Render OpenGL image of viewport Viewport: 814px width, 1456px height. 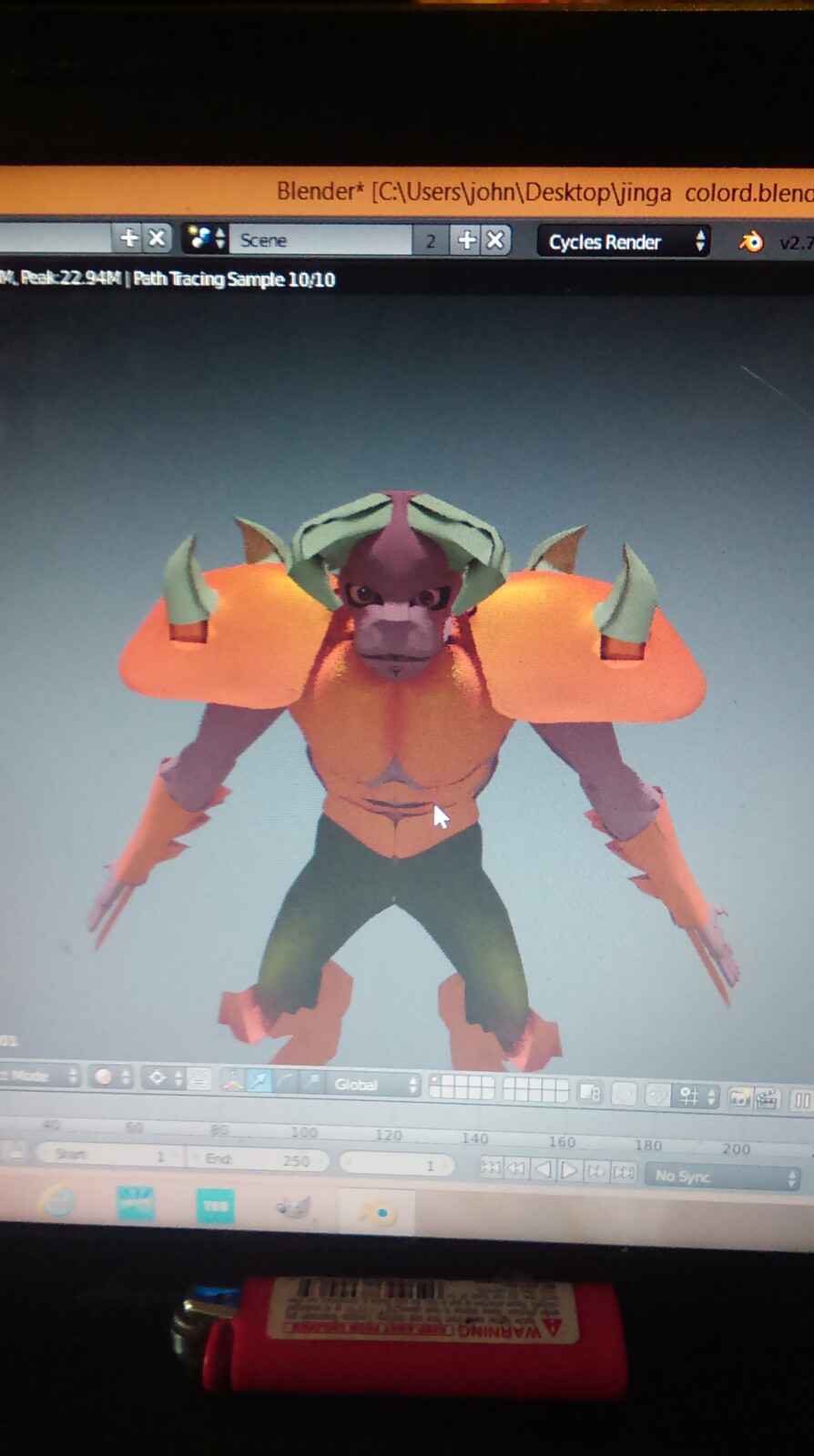click(x=739, y=1098)
